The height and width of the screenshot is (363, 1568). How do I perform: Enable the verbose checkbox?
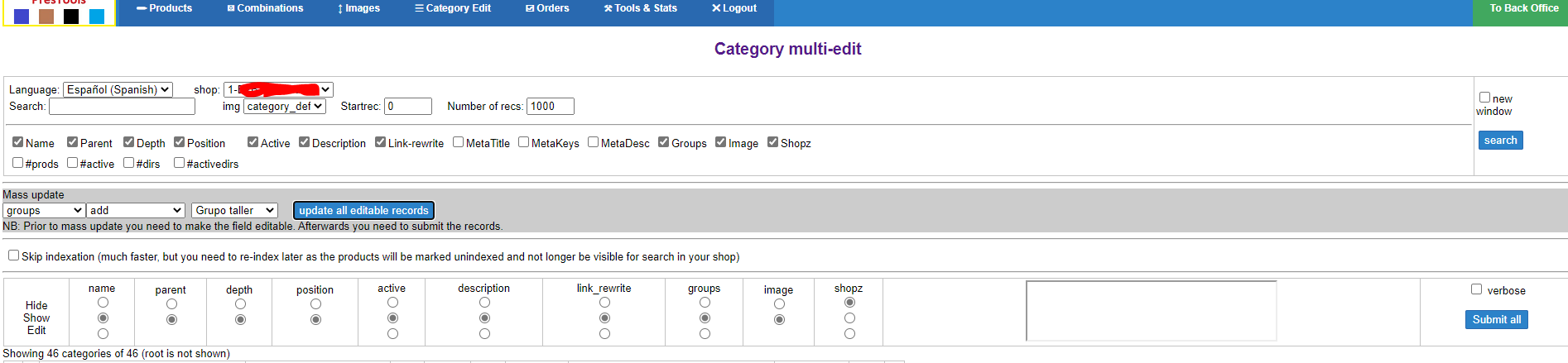pyautogui.click(x=1476, y=289)
